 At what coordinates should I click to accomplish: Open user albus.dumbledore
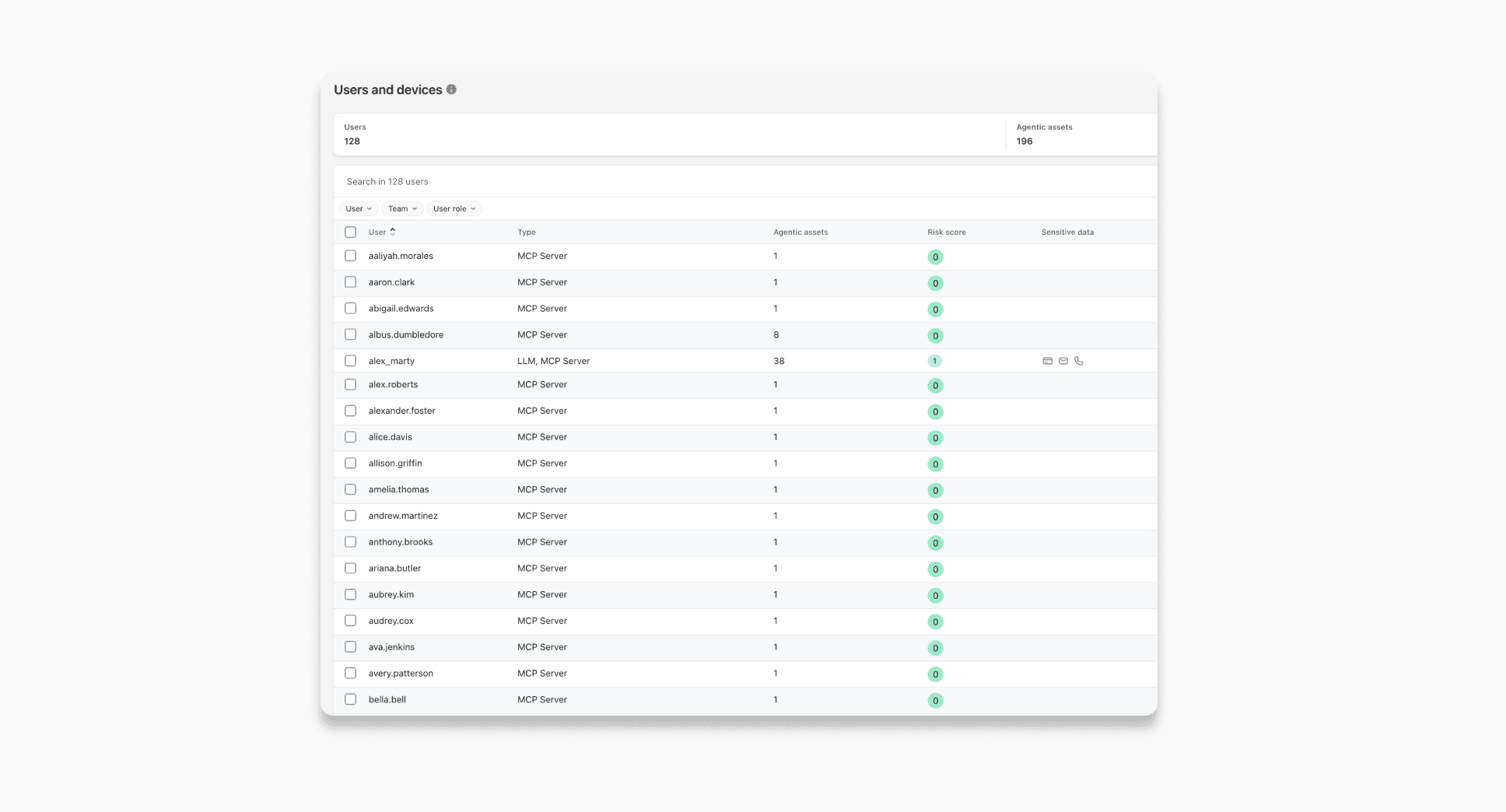pyautogui.click(x=406, y=334)
